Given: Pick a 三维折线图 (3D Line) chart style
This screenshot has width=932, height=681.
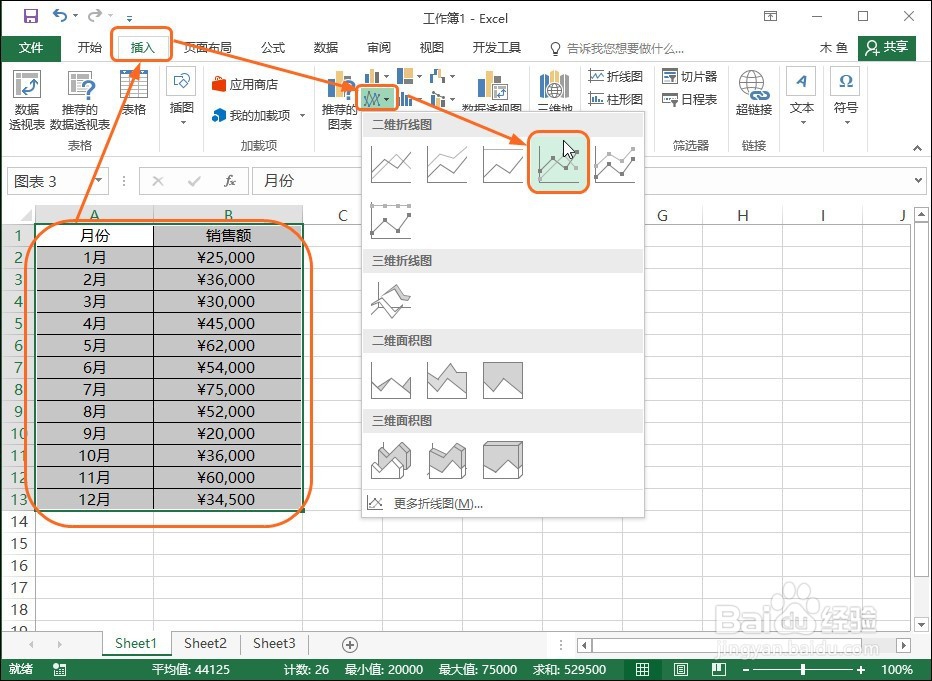Looking at the screenshot, I should pyautogui.click(x=392, y=300).
